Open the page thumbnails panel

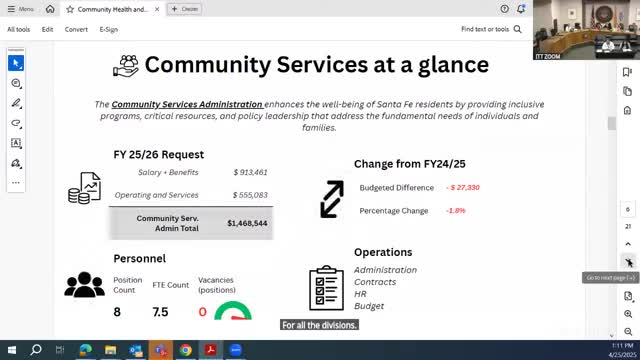[627, 91]
